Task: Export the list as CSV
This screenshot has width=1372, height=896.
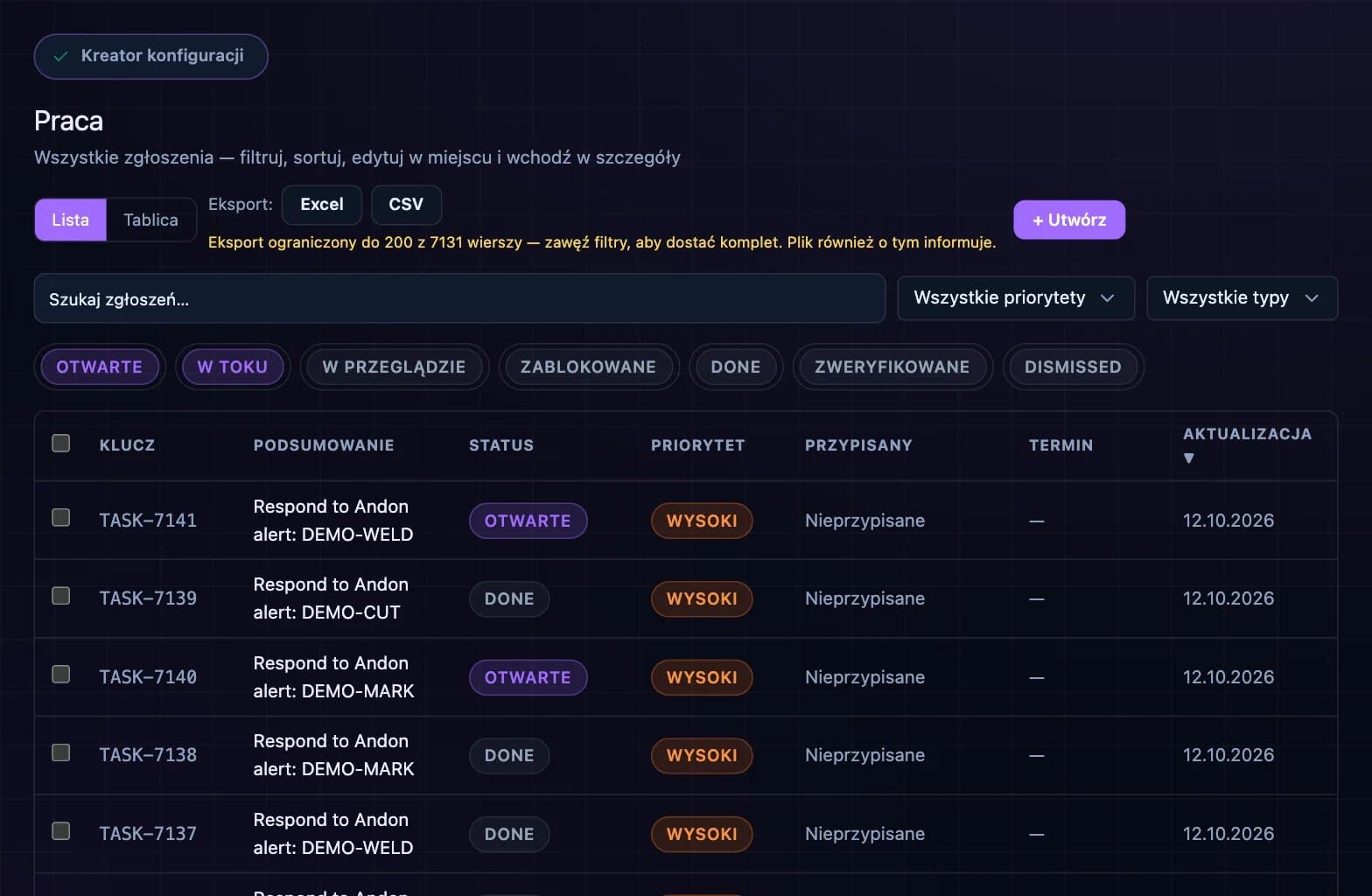Action: pyautogui.click(x=406, y=205)
